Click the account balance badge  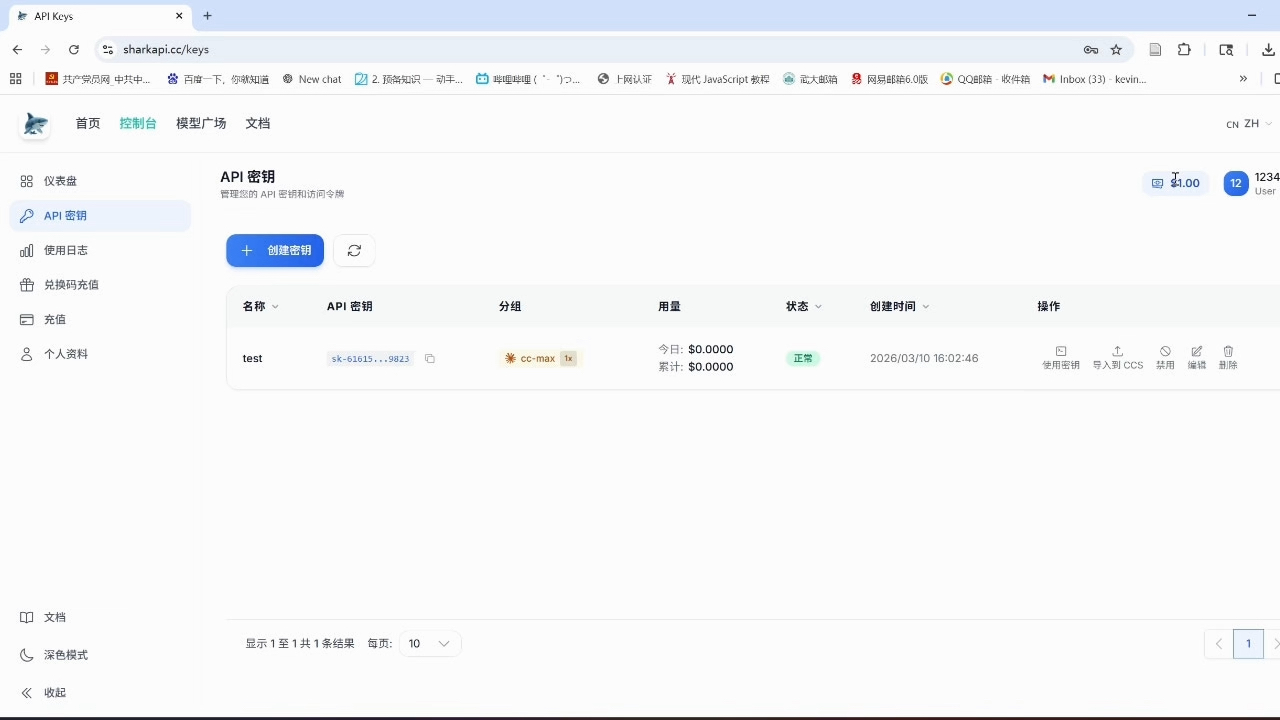point(1175,183)
